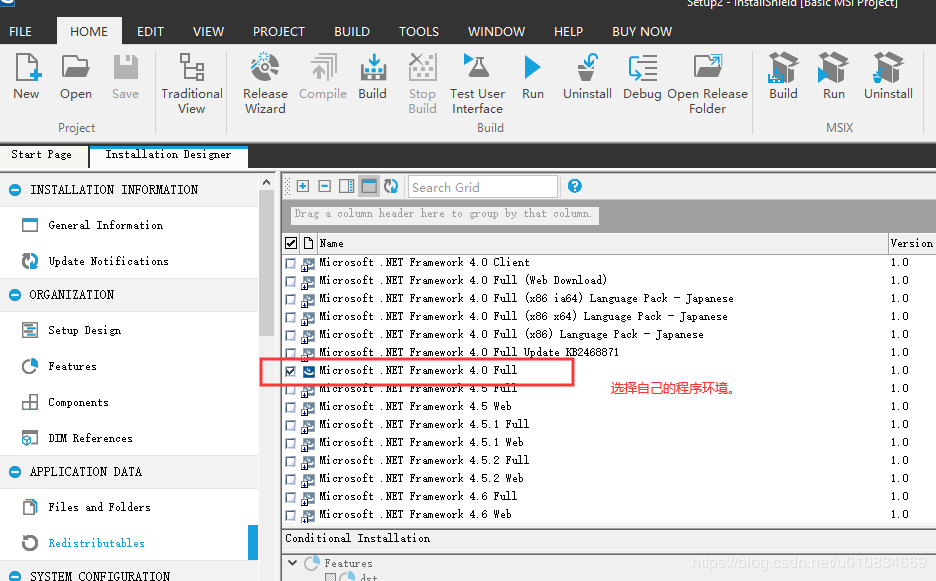Open the HELP ribbon tab
This screenshot has width=936, height=581.
pyautogui.click(x=568, y=32)
